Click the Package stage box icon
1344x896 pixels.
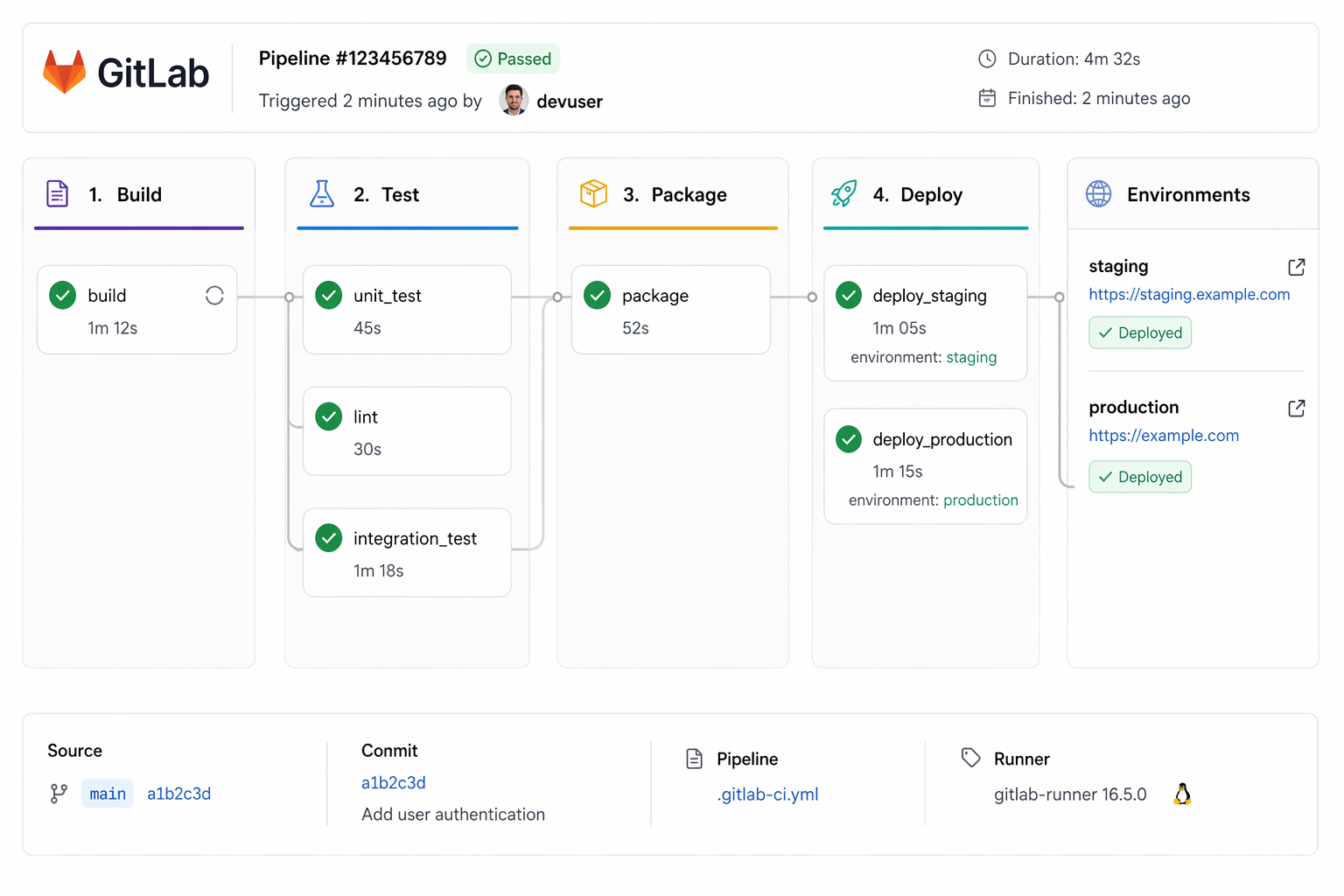pyautogui.click(x=593, y=193)
